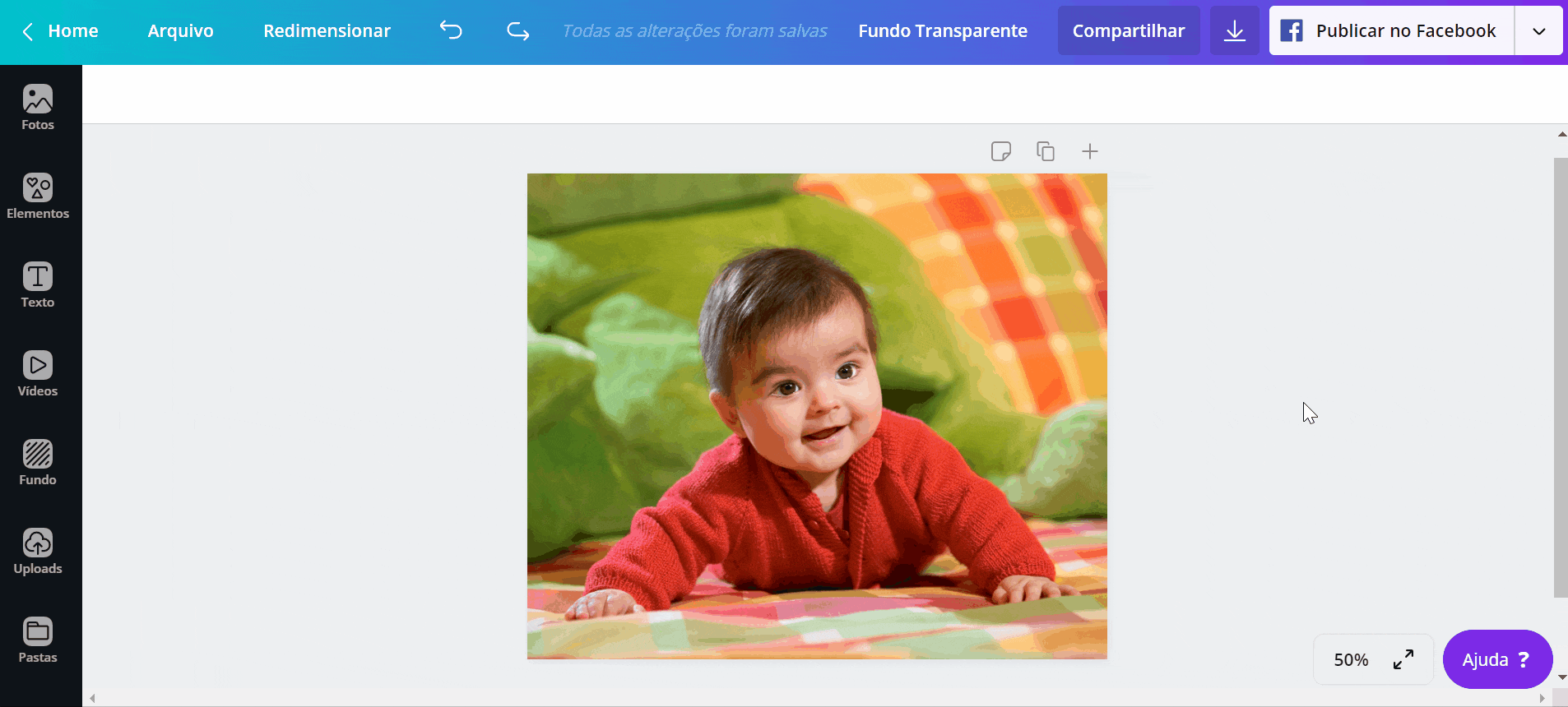Undo the last change

click(x=451, y=30)
